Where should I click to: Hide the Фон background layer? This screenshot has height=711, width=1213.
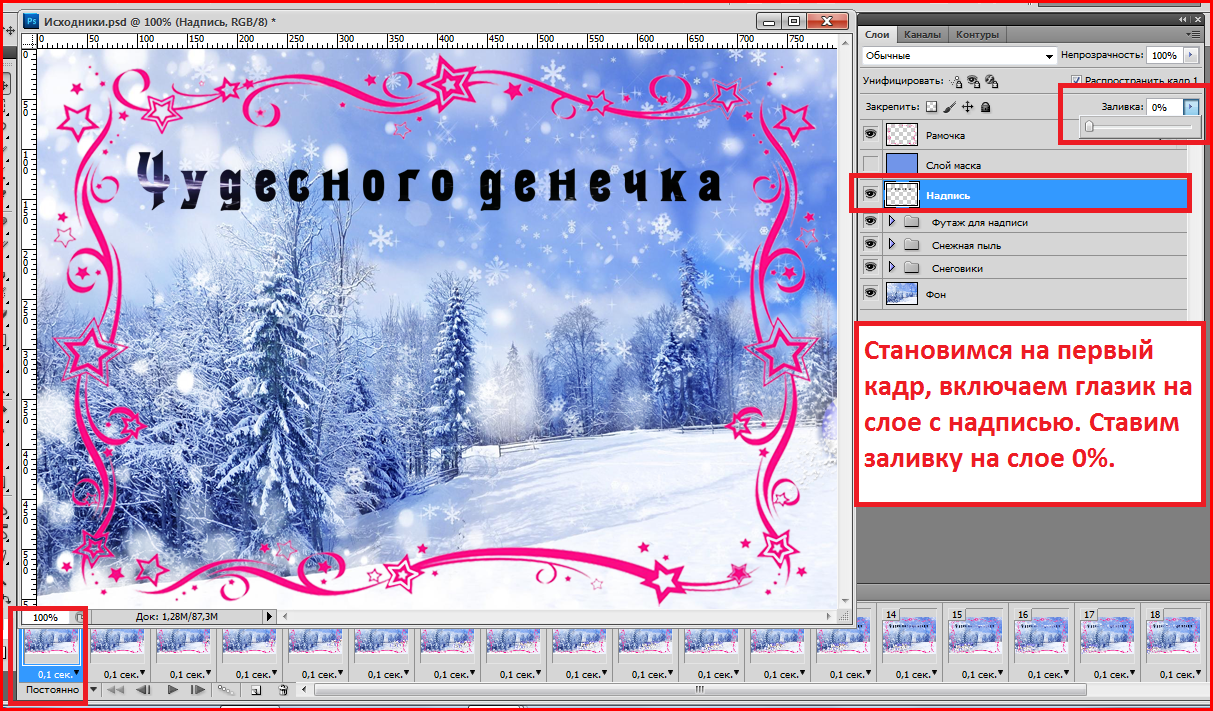870,294
